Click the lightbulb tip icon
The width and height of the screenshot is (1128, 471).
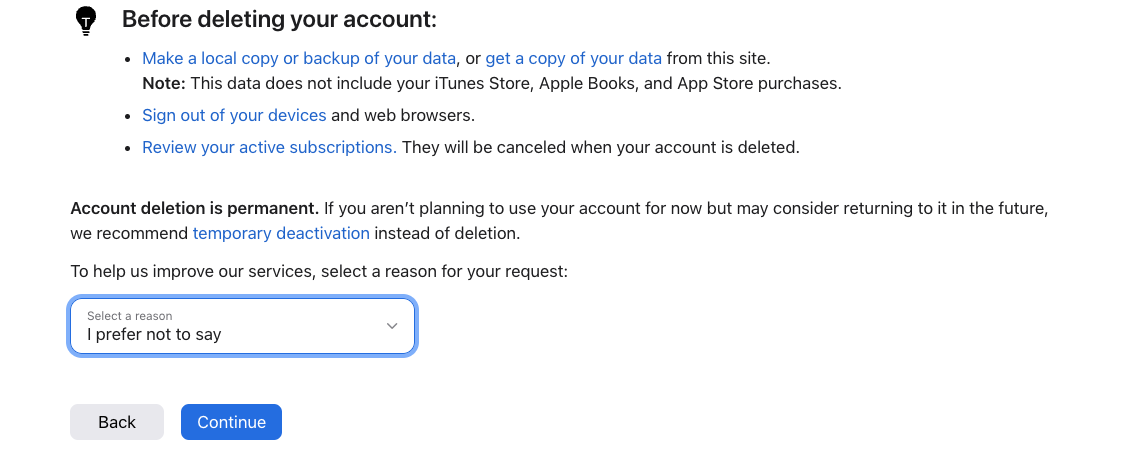pos(86,20)
